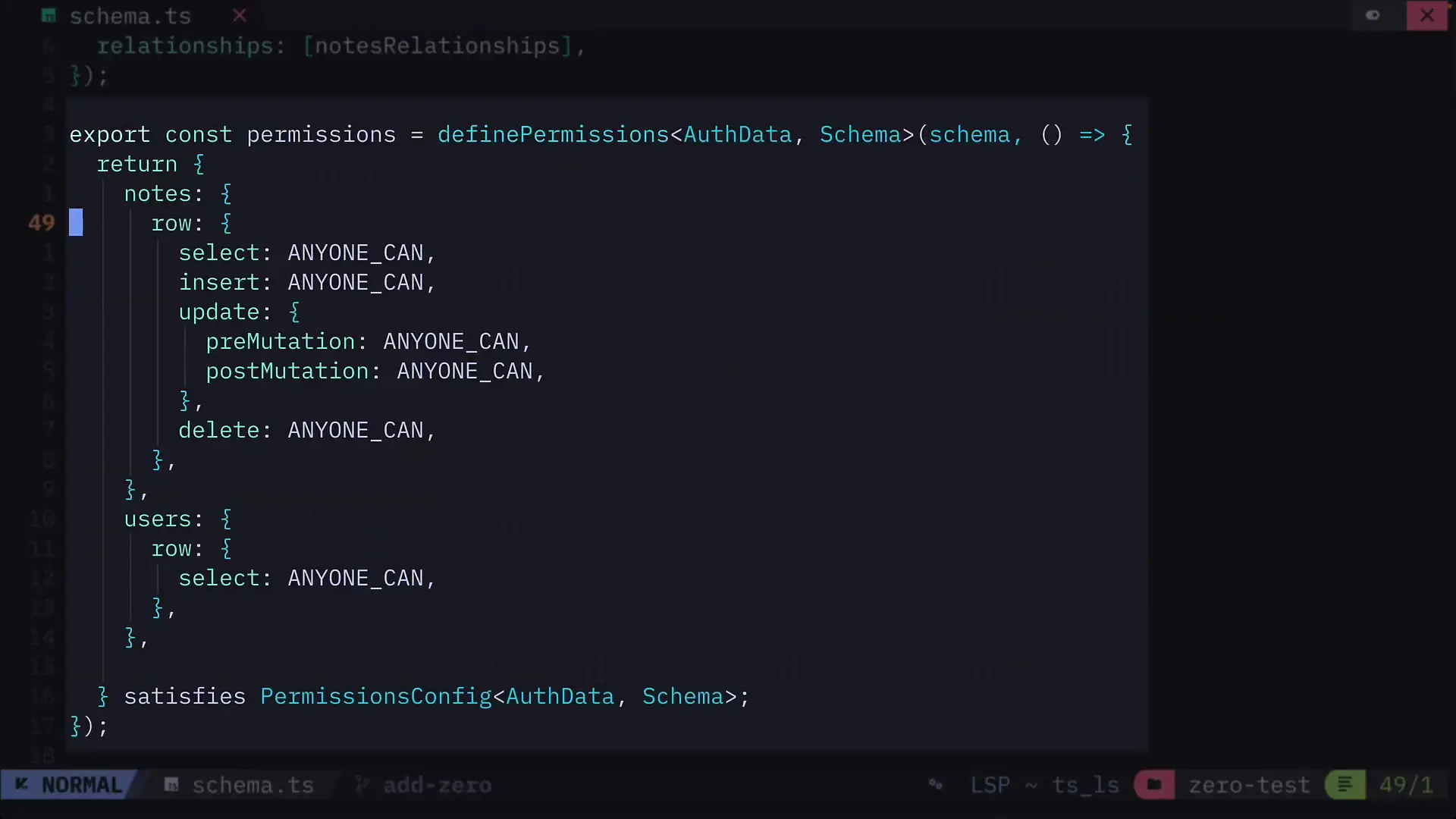Click the green lines icon in statusline

[x=1345, y=785]
